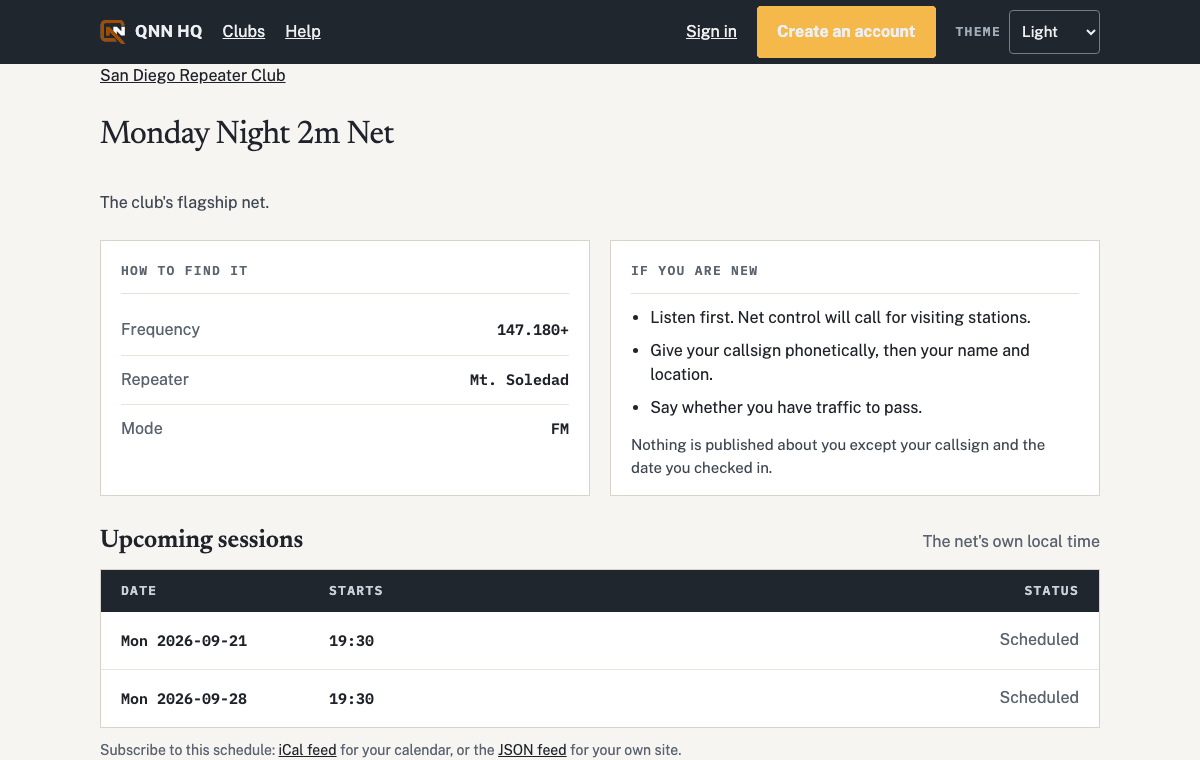The height and width of the screenshot is (760, 1200).
Task: Click the HOW TO FIND IT heading
Action: point(184,271)
